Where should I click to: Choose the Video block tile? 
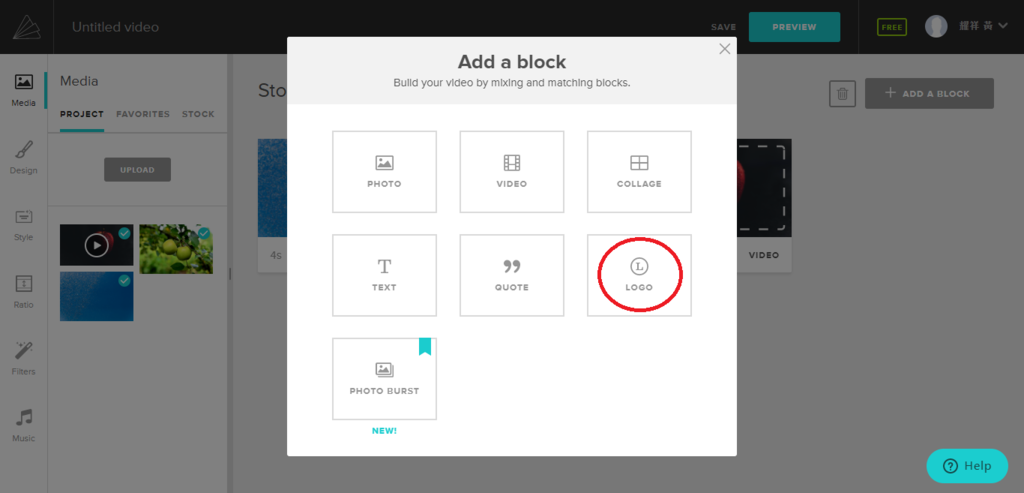click(511, 171)
